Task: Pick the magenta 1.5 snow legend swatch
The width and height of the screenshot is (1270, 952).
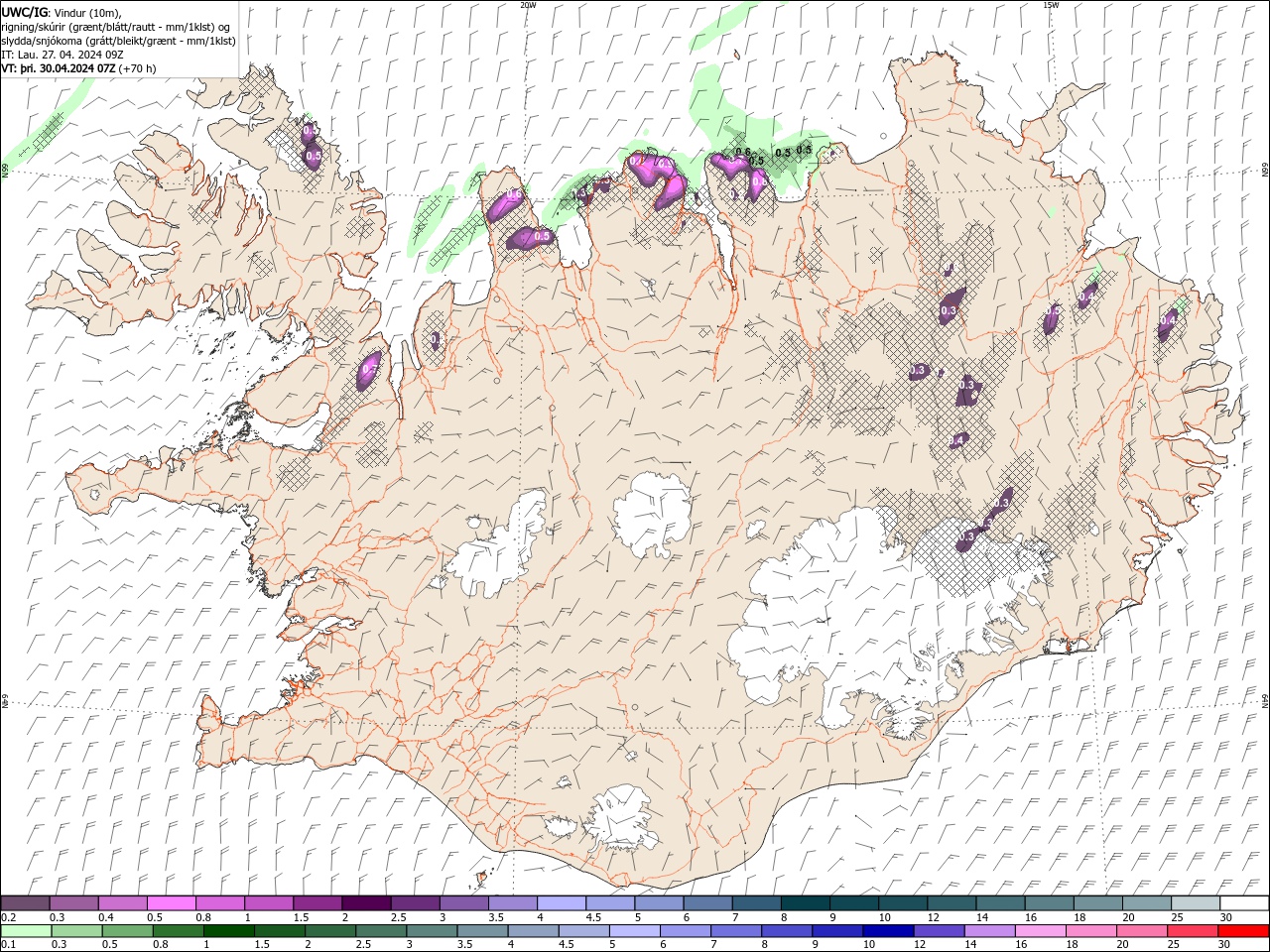Action: click(x=317, y=902)
